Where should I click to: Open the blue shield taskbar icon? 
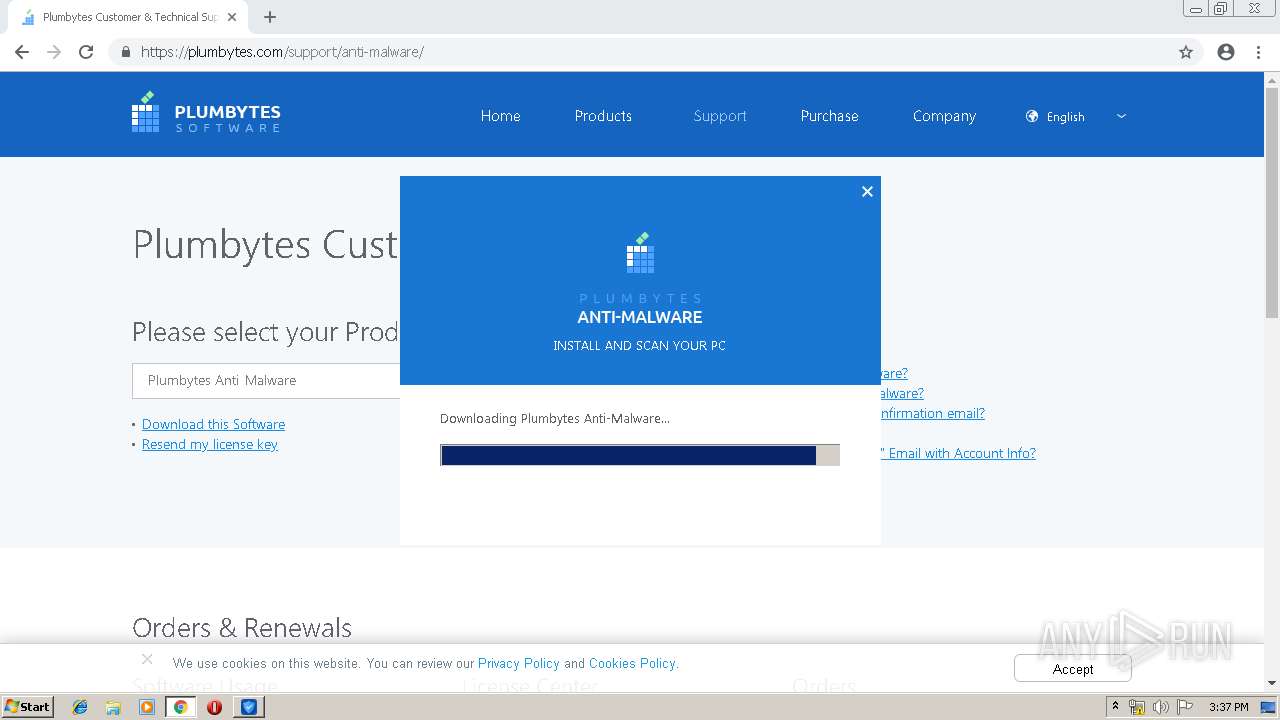pos(249,707)
